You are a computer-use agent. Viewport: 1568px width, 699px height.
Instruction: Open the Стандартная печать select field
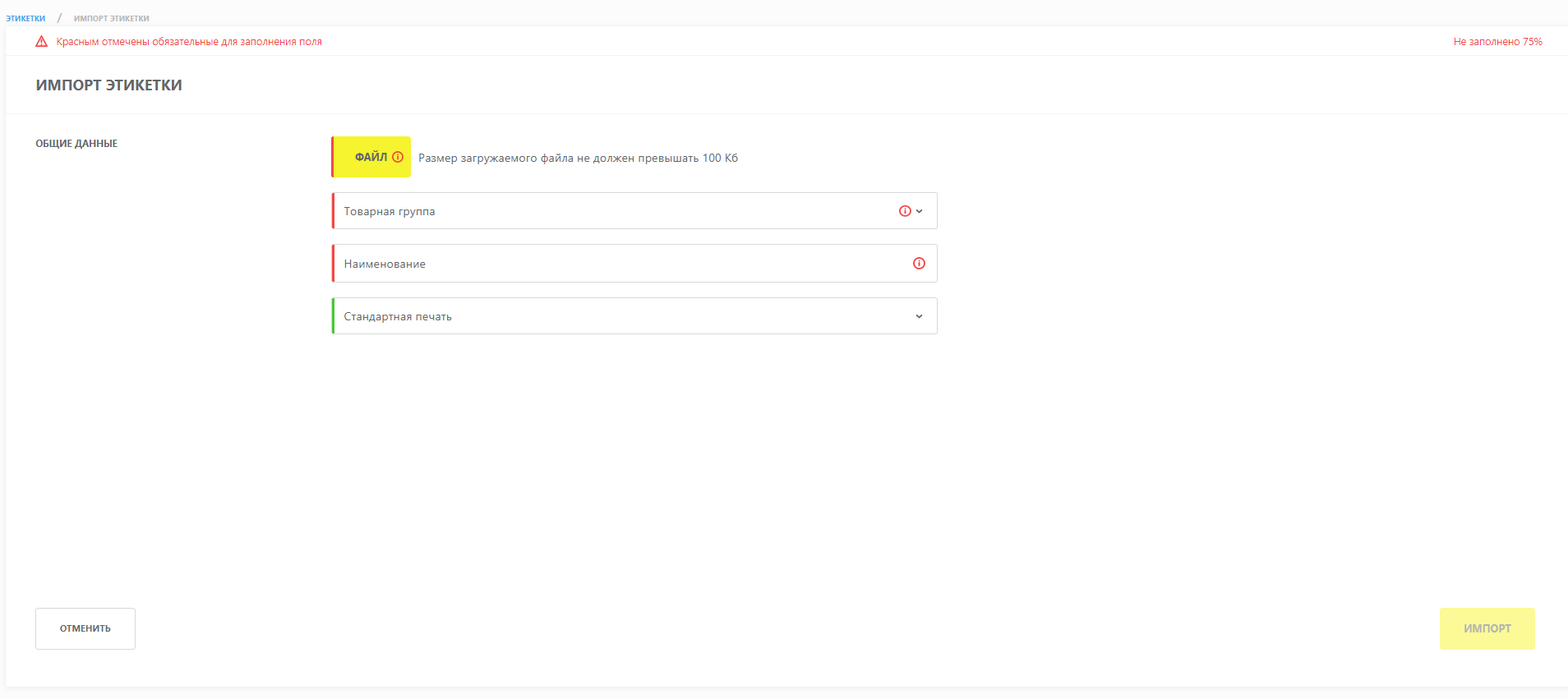click(634, 316)
